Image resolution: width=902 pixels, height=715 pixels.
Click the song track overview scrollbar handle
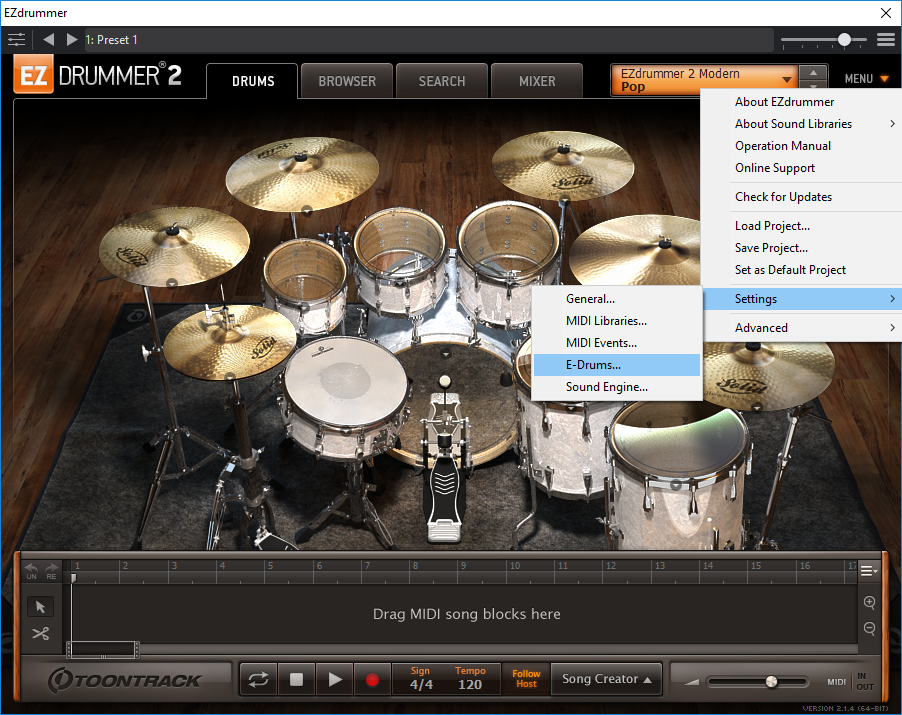tap(104, 649)
